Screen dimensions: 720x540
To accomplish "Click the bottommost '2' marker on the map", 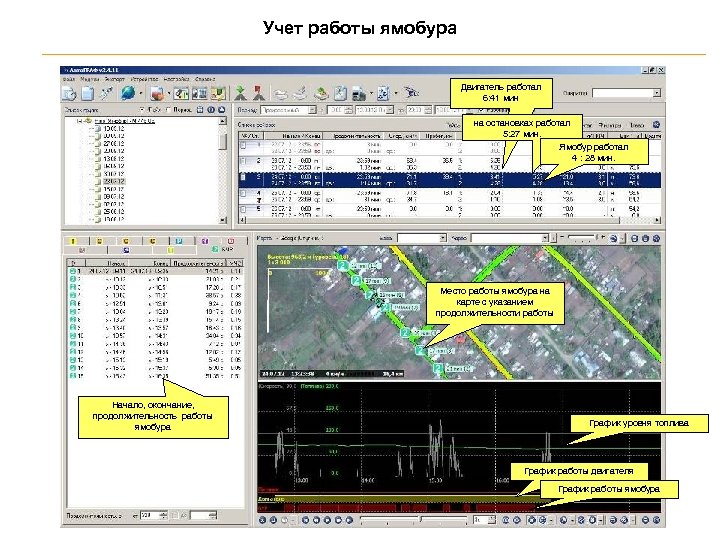I will pos(439,368).
